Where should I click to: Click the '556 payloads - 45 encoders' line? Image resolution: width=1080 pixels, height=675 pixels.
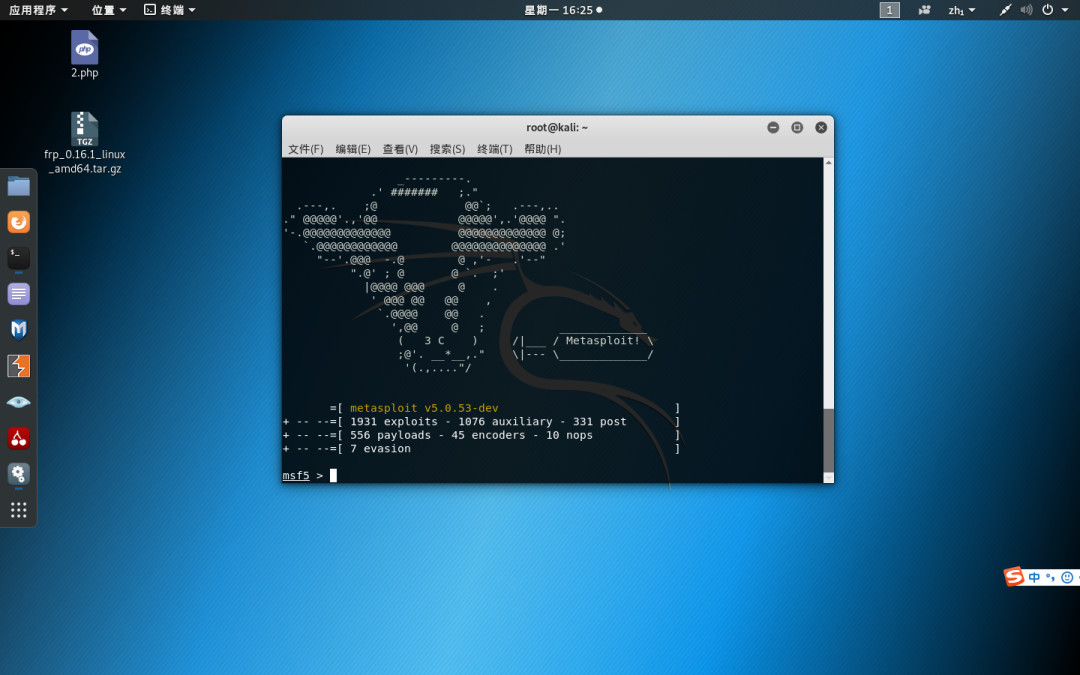471,435
